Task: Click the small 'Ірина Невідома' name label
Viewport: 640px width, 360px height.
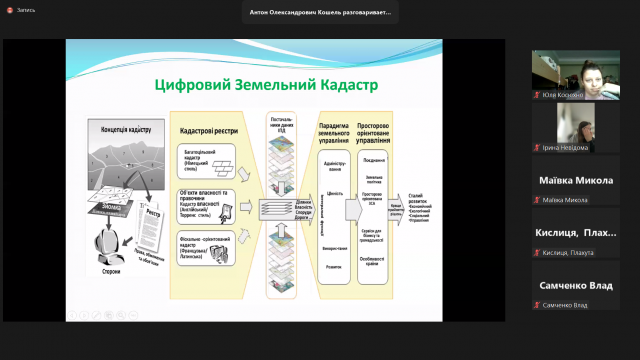Action: point(565,148)
